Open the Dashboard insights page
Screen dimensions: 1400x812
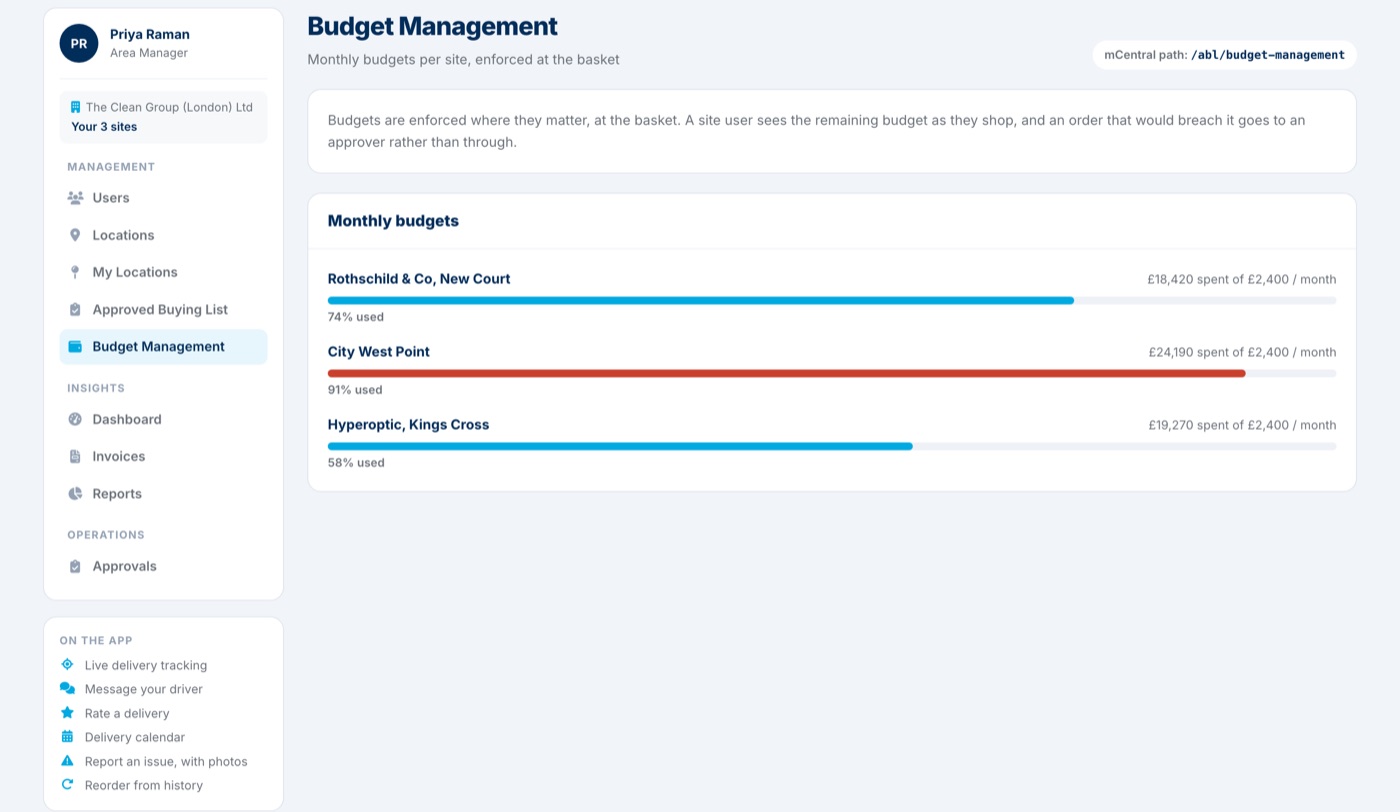pos(163,419)
